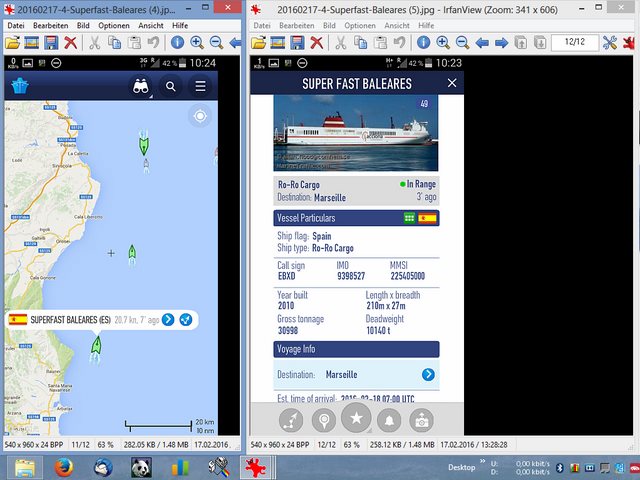This screenshot has height=480, width=640.
Task: Open Ansicht menu in left IrfanView window
Action: [x=151, y=25]
